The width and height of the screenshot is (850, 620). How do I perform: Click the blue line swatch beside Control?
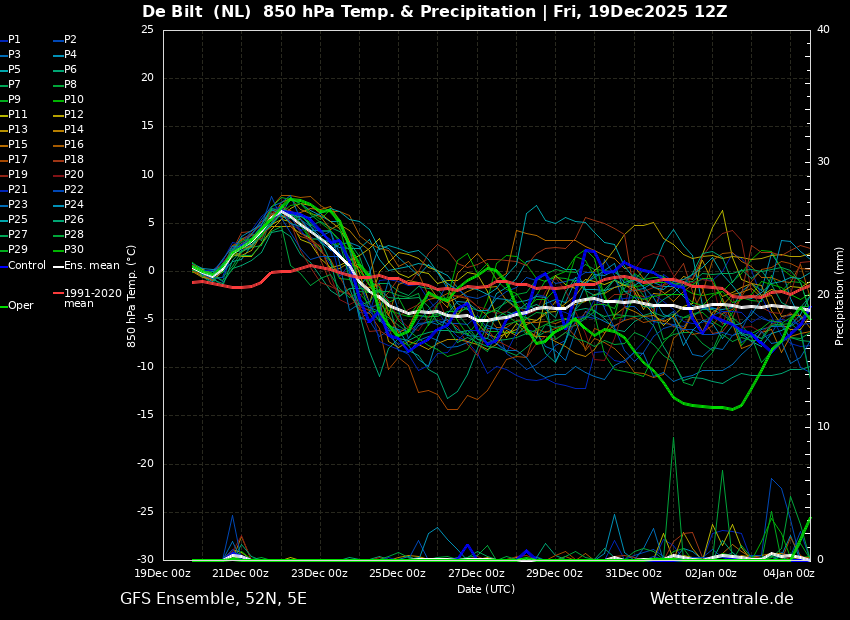coord(3,267)
